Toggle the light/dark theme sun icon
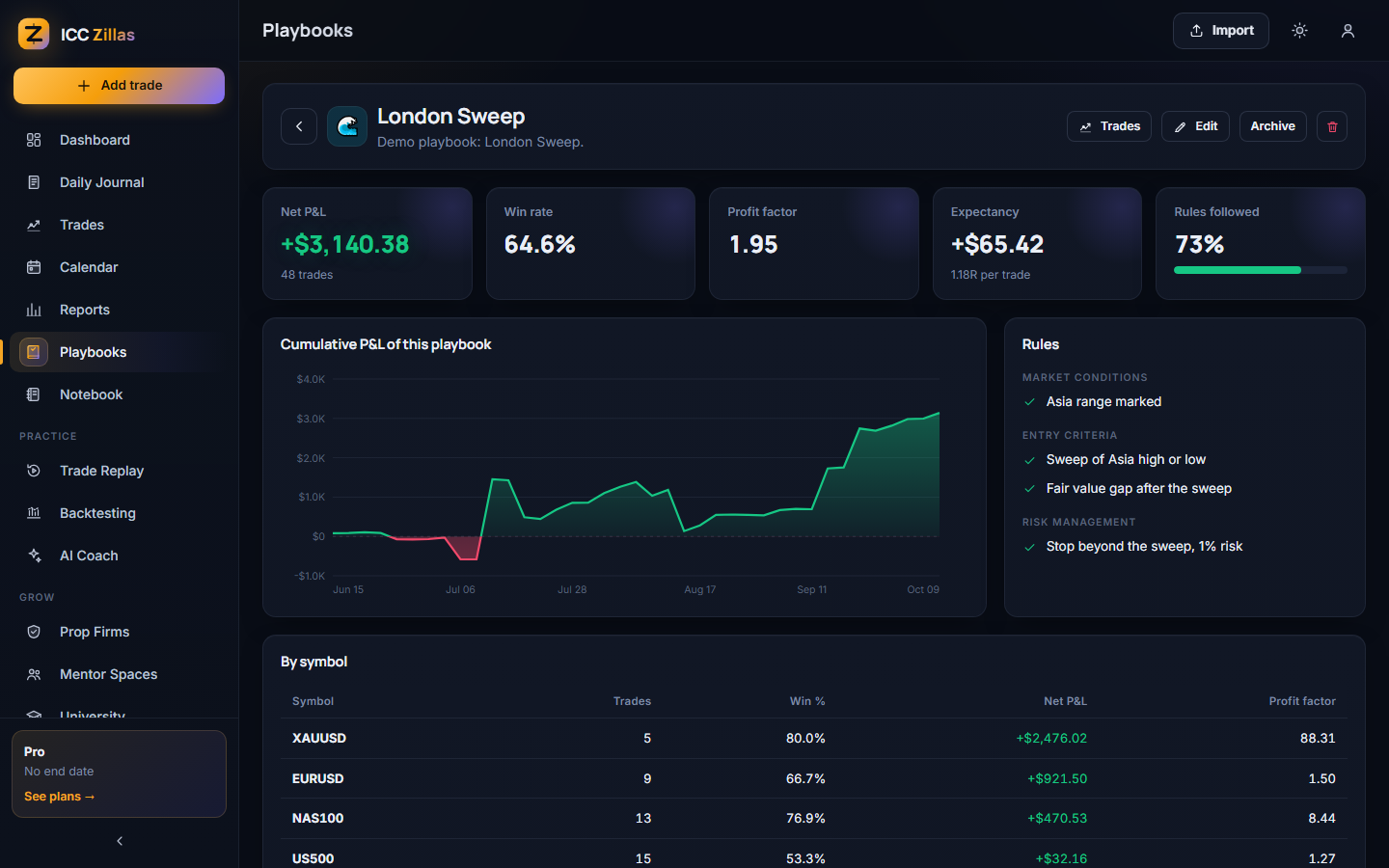1389x868 pixels. 1299,31
